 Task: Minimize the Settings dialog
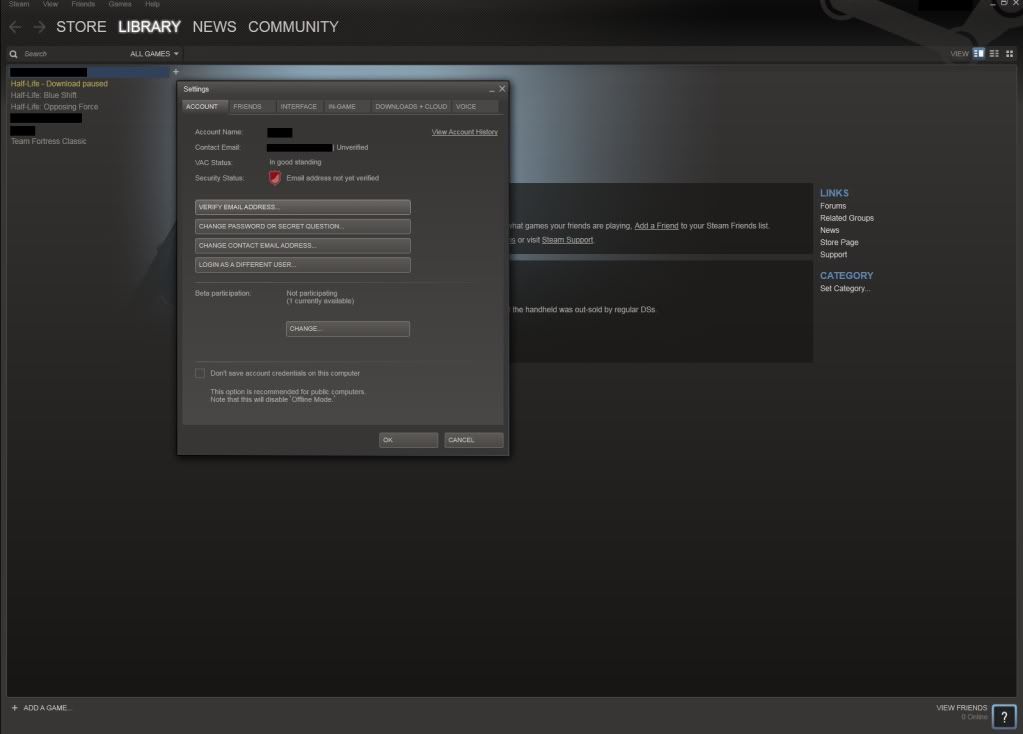coord(491,89)
